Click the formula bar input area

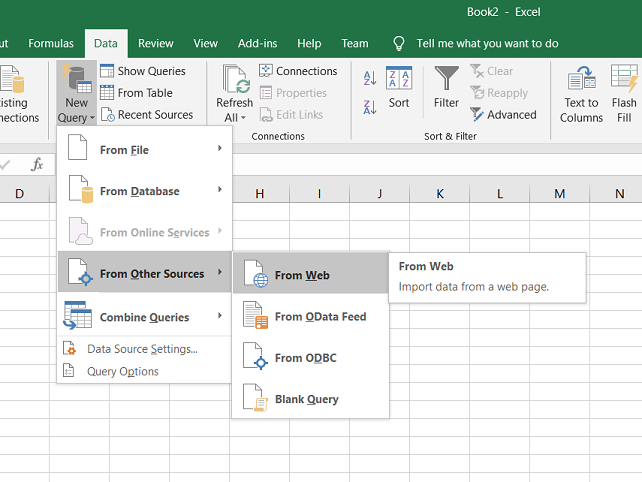click(x=436, y=165)
